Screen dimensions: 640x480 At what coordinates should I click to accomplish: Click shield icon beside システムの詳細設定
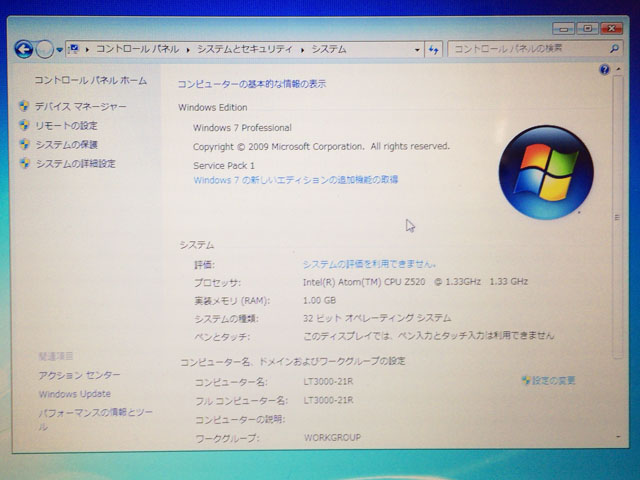[x=25, y=163]
